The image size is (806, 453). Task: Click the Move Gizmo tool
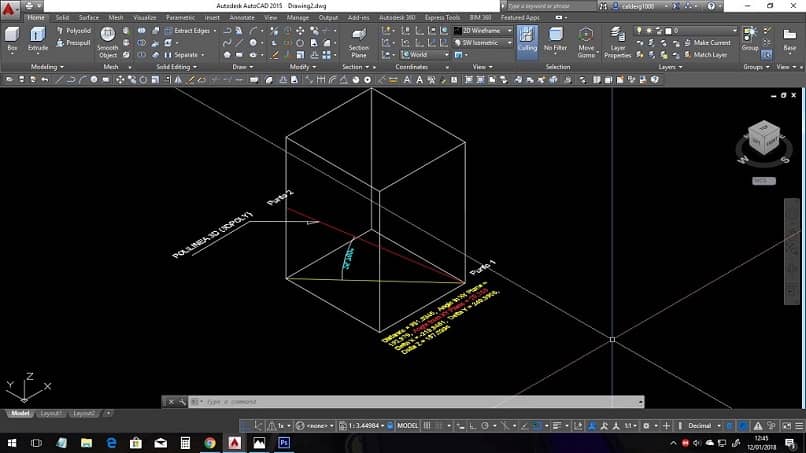click(x=586, y=42)
